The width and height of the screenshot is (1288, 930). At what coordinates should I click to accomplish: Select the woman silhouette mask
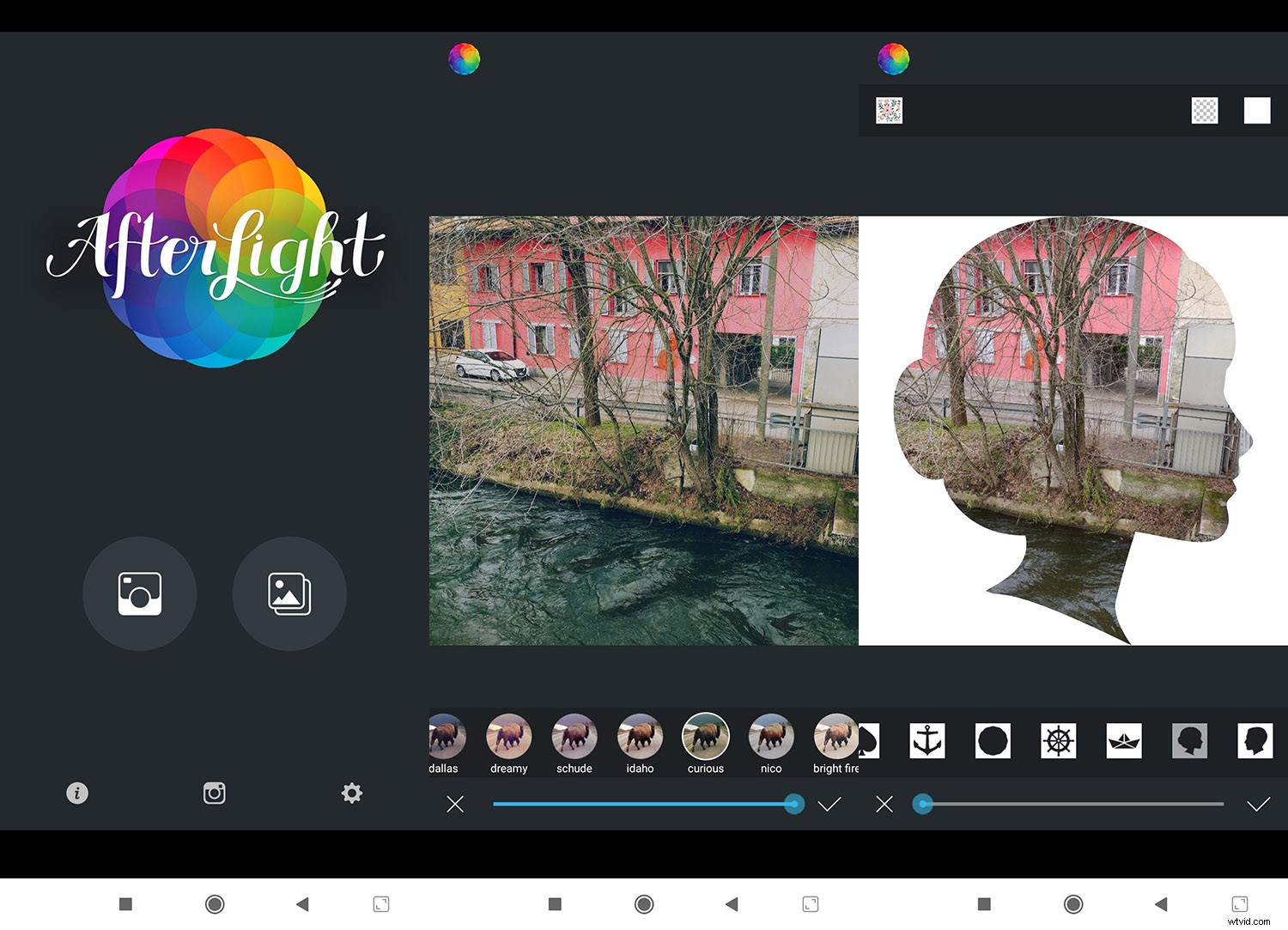click(1189, 740)
